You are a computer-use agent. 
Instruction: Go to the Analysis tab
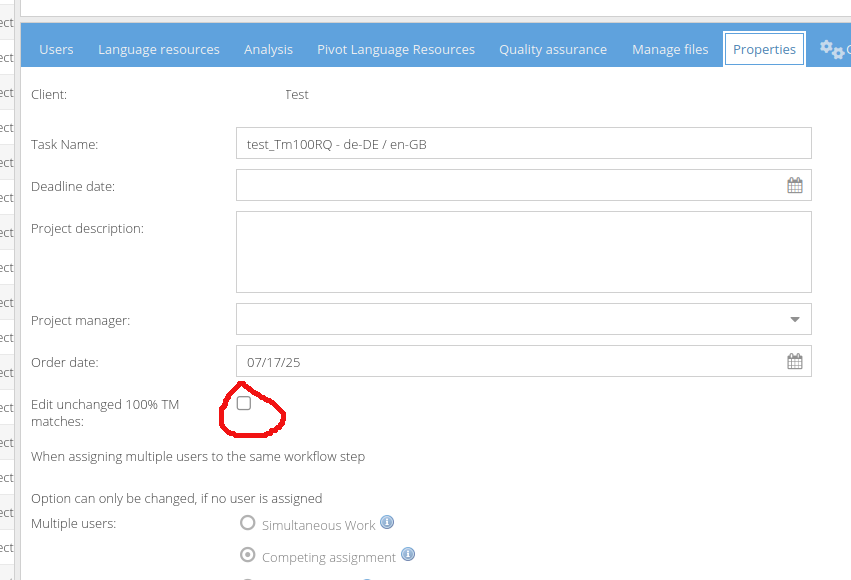pyautogui.click(x=268, y=49)
